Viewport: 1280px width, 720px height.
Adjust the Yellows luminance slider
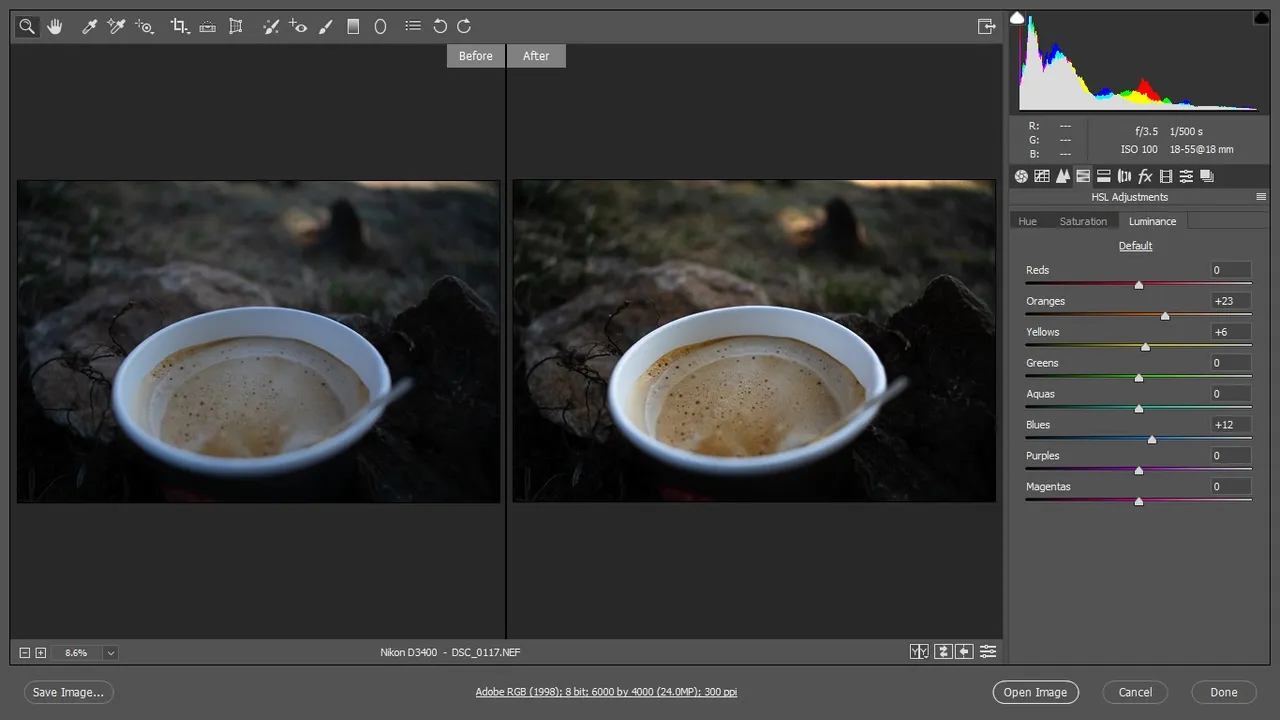pos(1145,347)
